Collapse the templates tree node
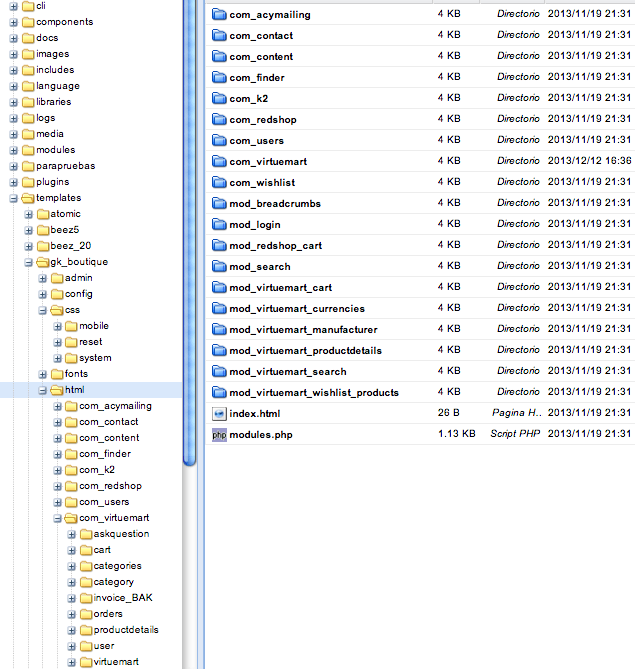 [14, 198]
